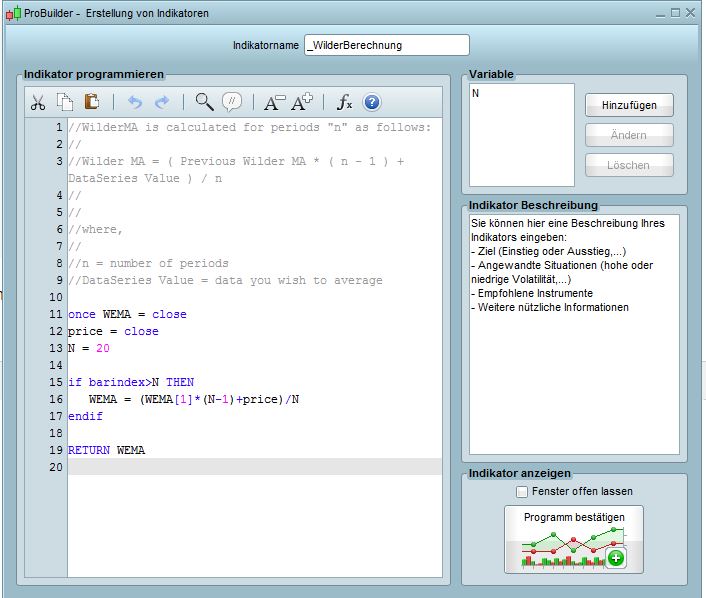Increase the editor font size

pos(302,102)
